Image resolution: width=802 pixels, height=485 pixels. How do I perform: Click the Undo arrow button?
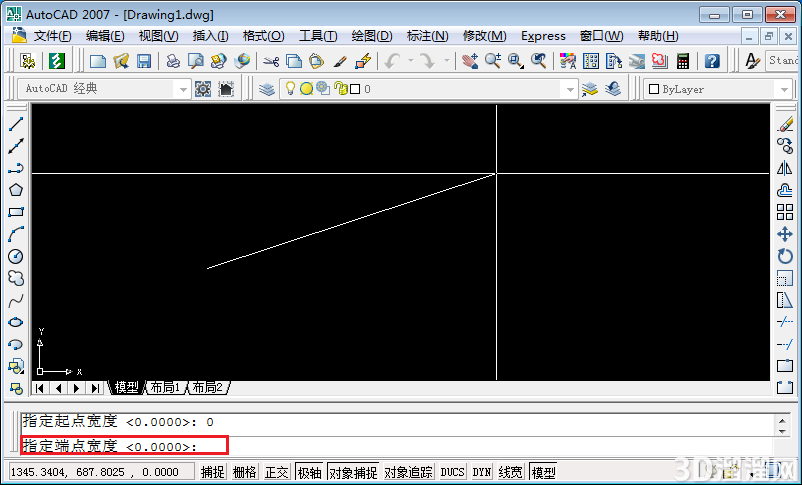click(x=393, y=61)
